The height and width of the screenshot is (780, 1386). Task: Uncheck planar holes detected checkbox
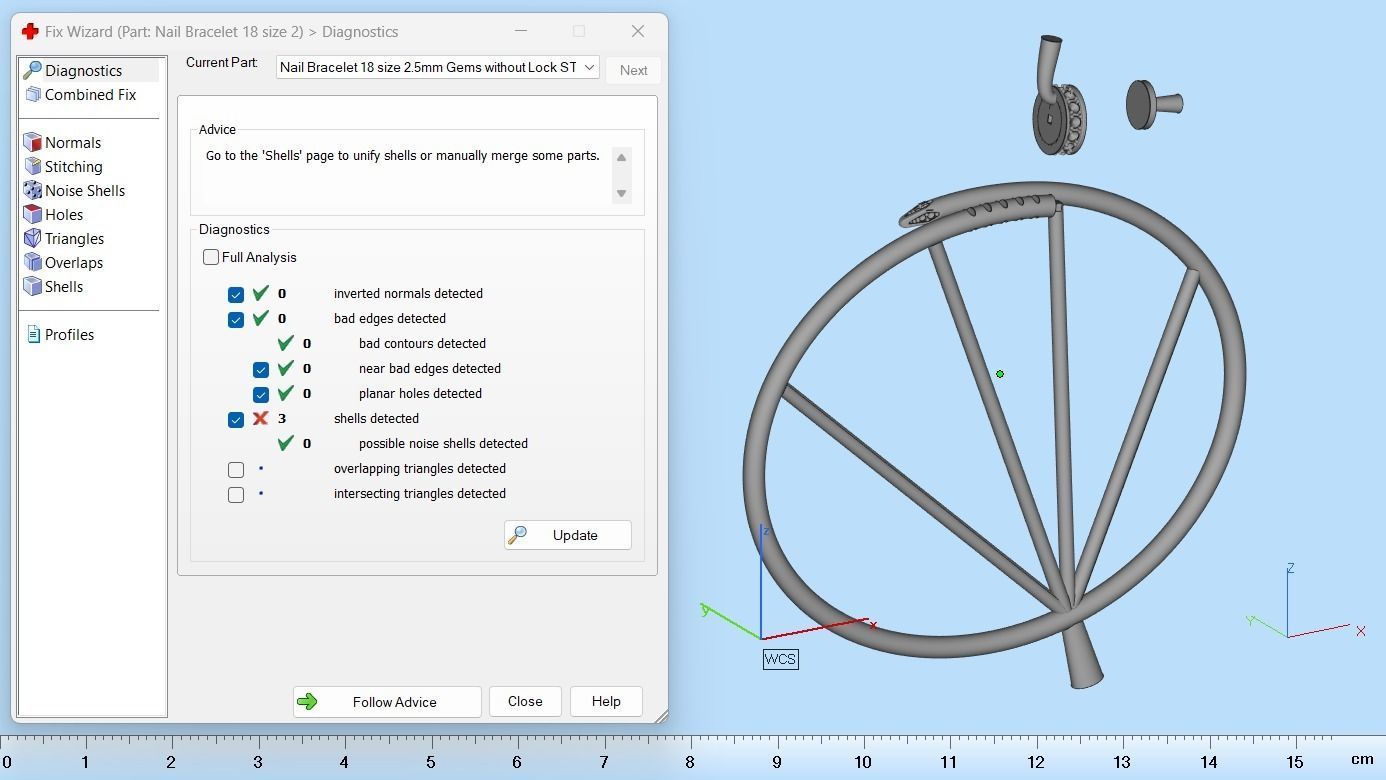click(261, 394)
